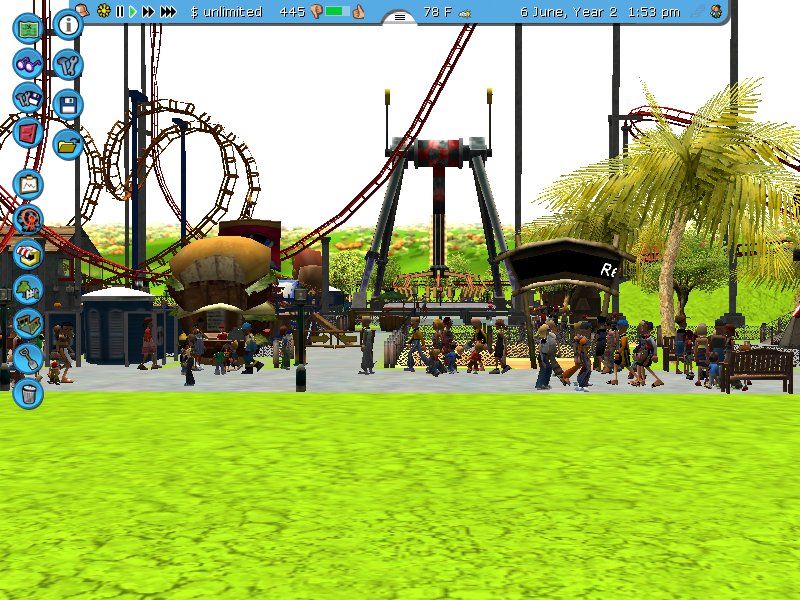Viewport: 800px width, 600px height.
Task: Set triple fast-forward speed
Action: [168, 12]
